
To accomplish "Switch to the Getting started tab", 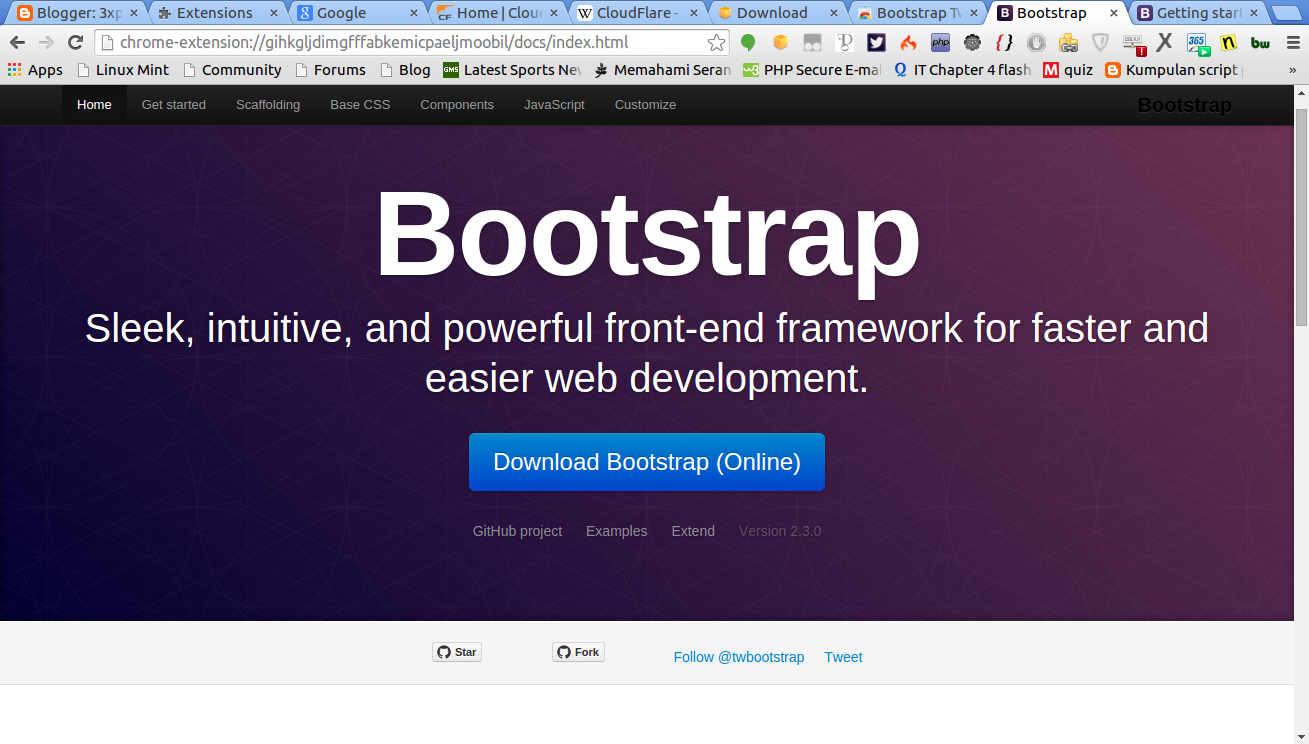I will [x=1198, y=13].
